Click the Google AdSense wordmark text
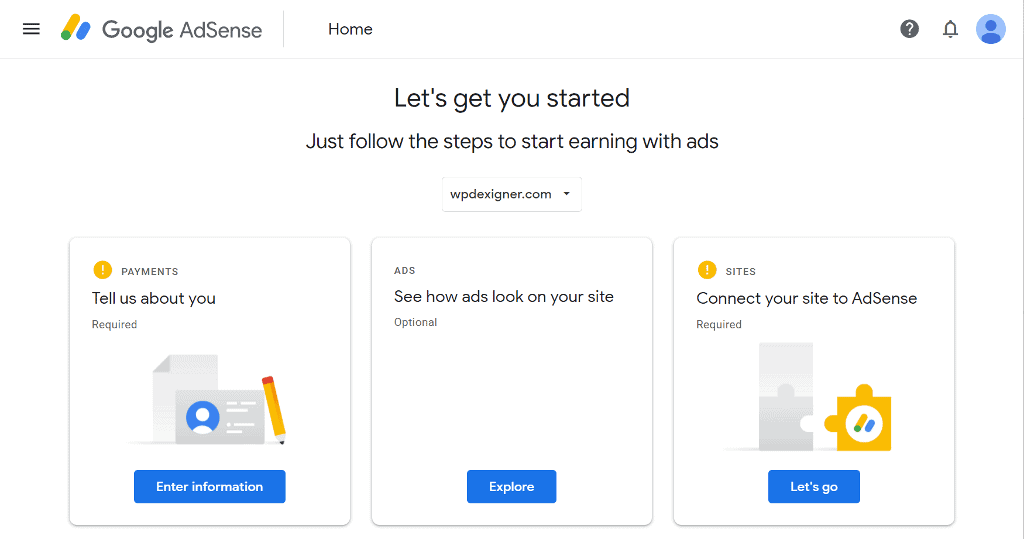 tap(182, 30)
